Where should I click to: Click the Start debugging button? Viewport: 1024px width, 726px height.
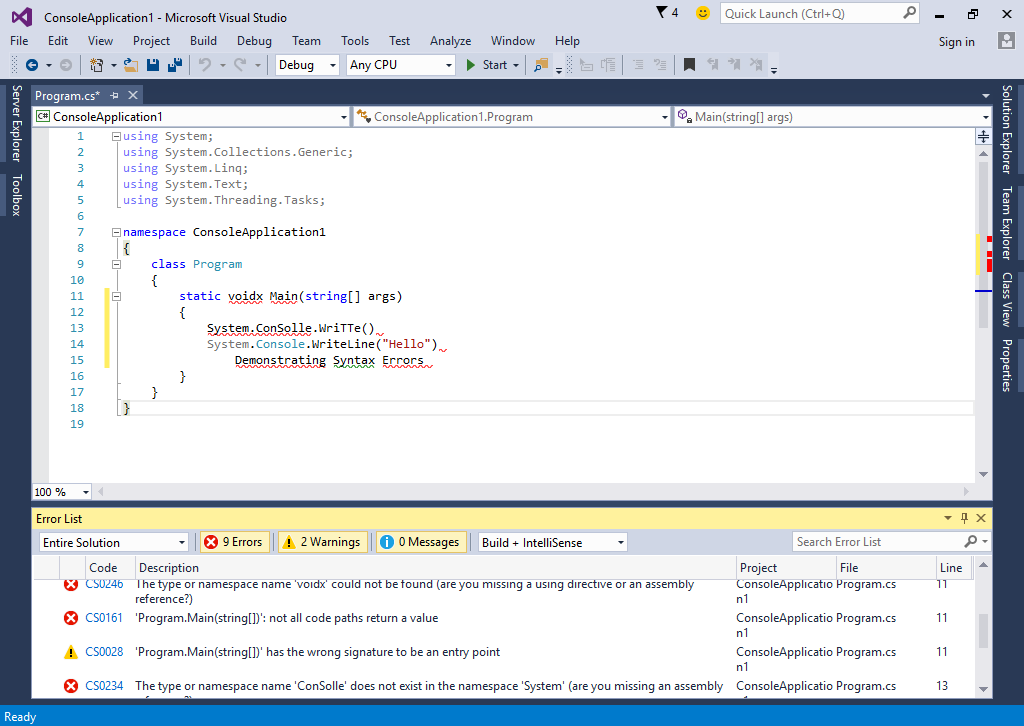tap(487, 65)
